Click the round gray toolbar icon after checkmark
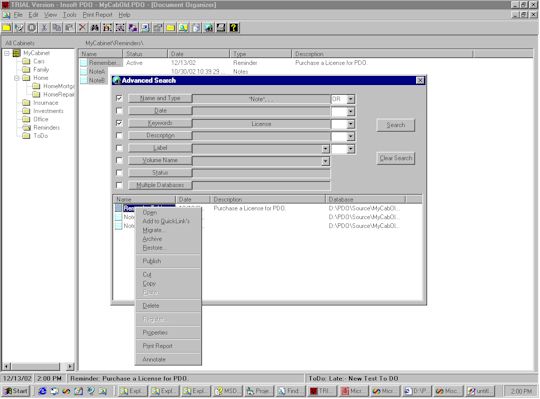The image size is (540, 399). tap(32, 28)
